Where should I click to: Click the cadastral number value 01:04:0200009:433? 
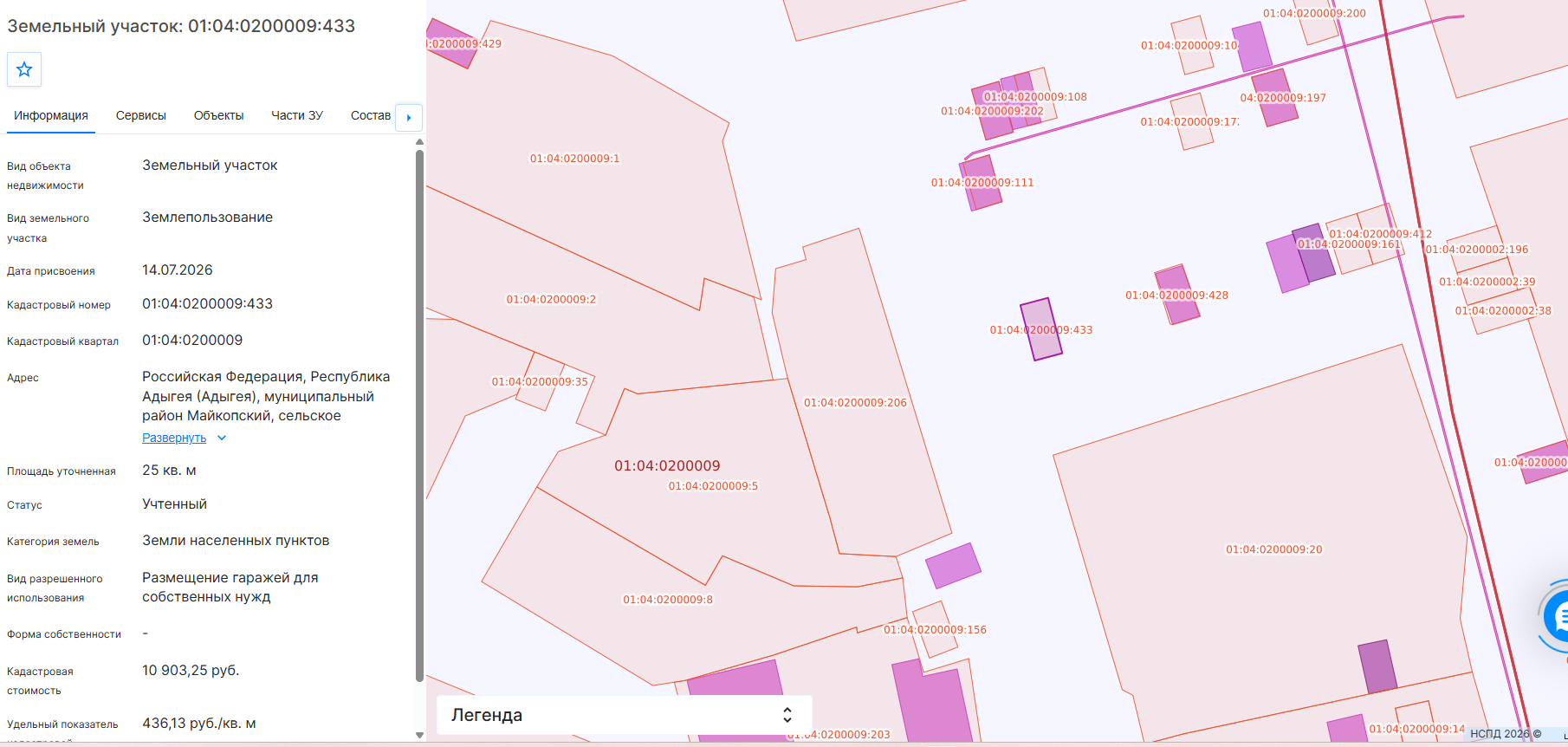pos(208,304)
